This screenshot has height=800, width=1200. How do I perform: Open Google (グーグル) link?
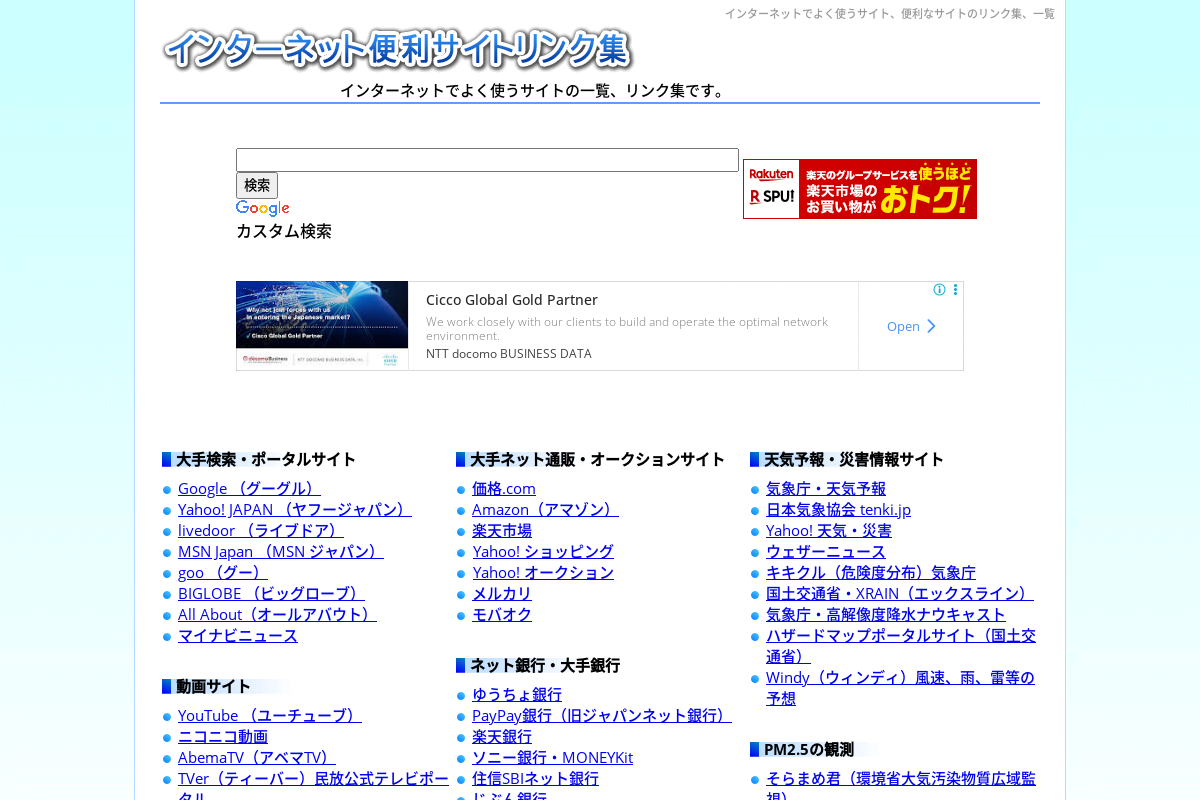tap(249, 489)
